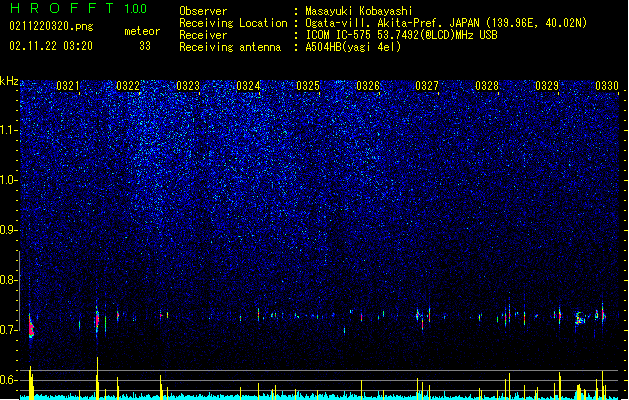Select the Ogata-vill. Akita-Pref. JAPAN location text
The height and width of the screenshot is (400, 629).
coord(446,23)
